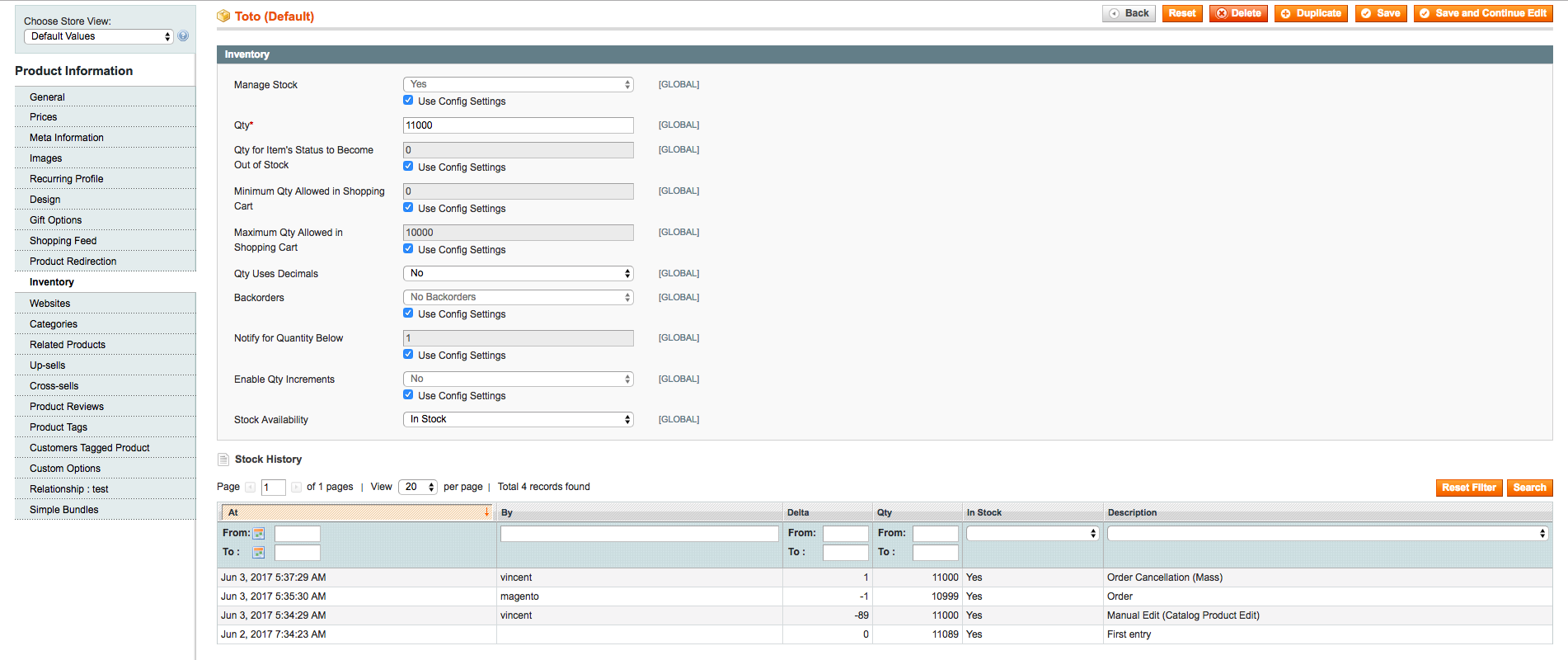This screenshot has height=660, width=1568.
Task: Open the From date calendar picker
Action: click(x=259, y=534)
